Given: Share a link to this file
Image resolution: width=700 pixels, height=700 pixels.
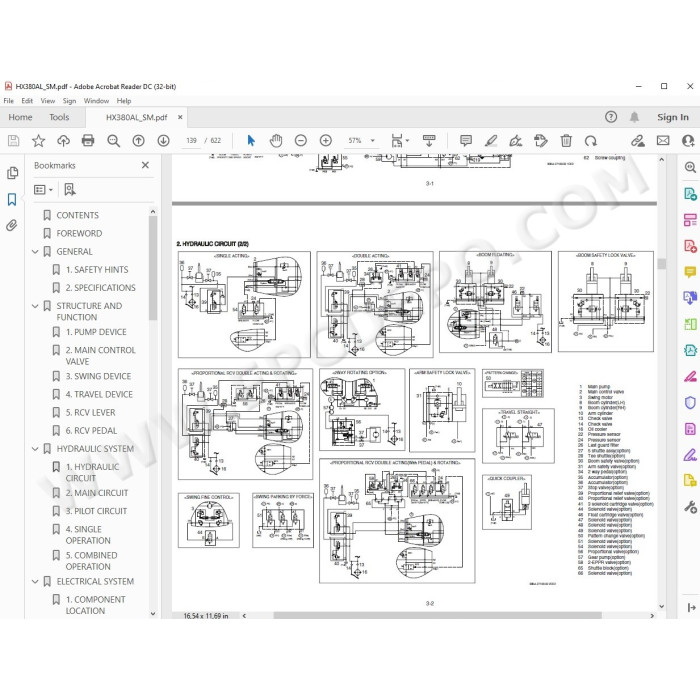Looking at the screenshot, I should (x=638, y=141).
